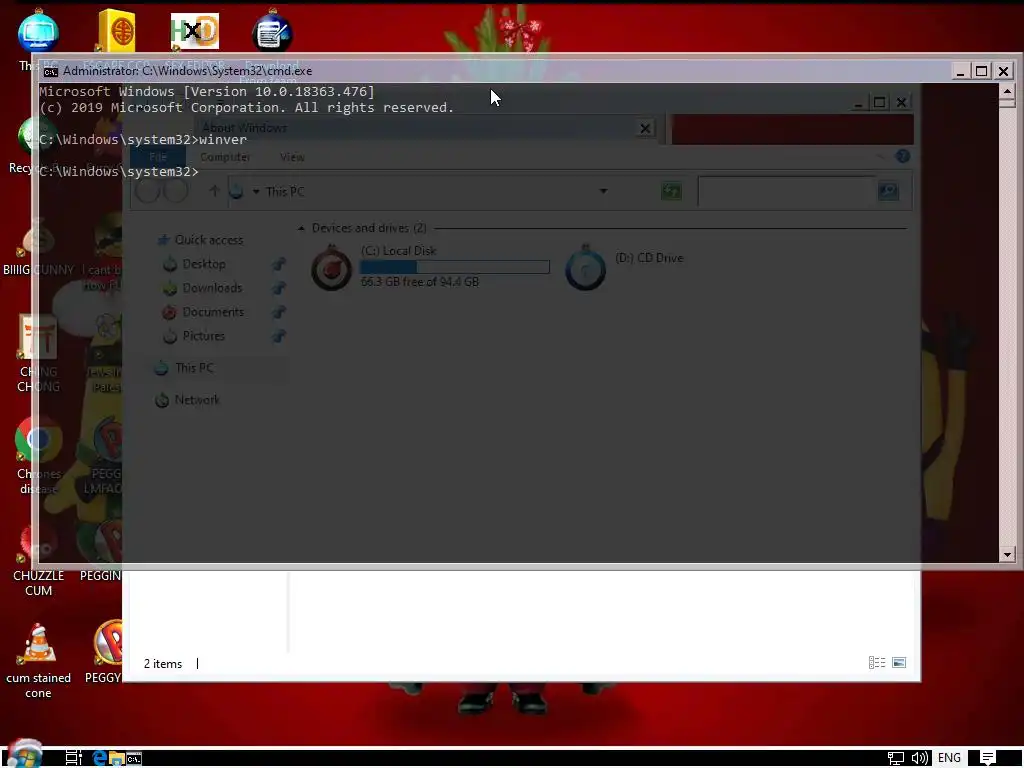Open the volume tray icon
The width and height of the screenshot is (1024, 768).
920,758
